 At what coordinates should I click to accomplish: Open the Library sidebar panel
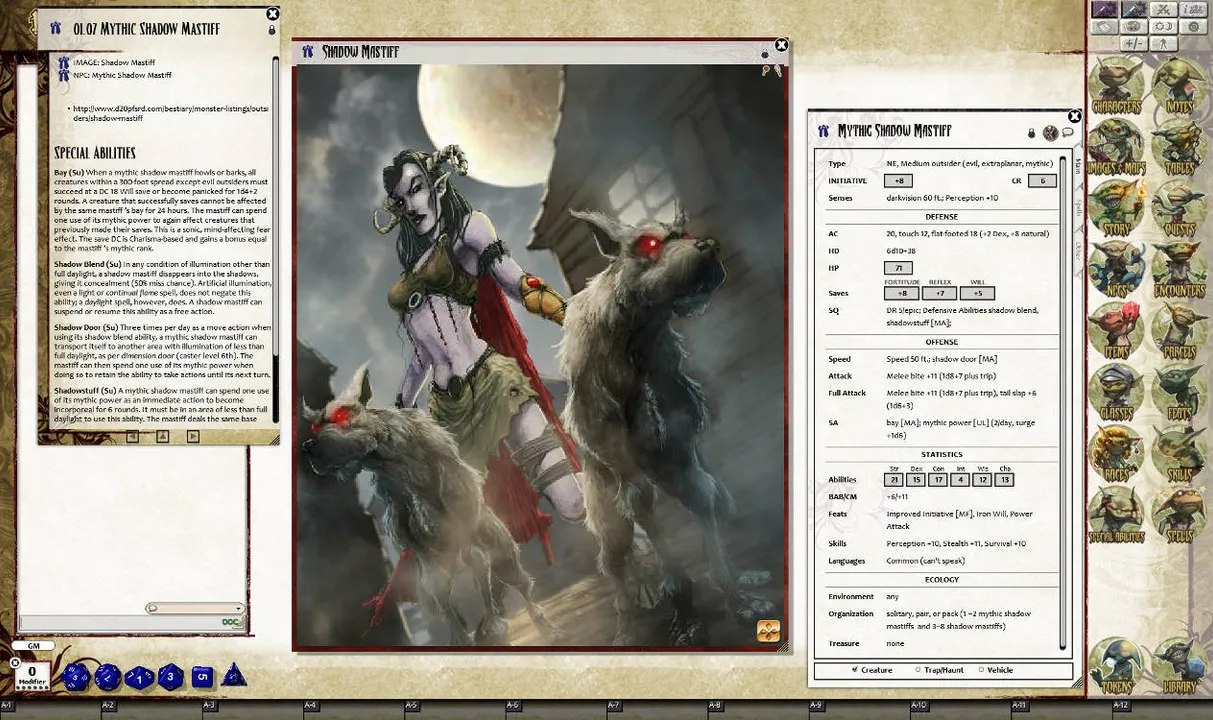pyautogui.click(x=1178, y=667)
